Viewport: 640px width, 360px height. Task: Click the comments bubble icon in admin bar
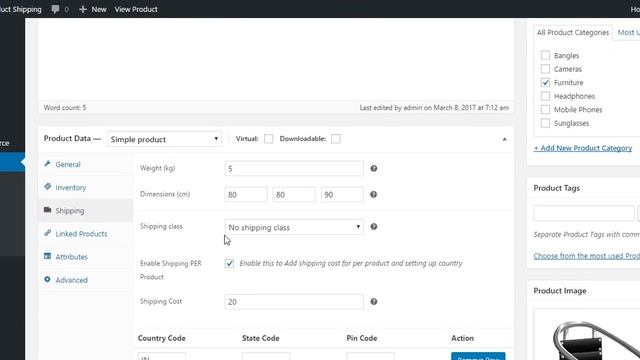pyautogui.click(x=55, y=9)
